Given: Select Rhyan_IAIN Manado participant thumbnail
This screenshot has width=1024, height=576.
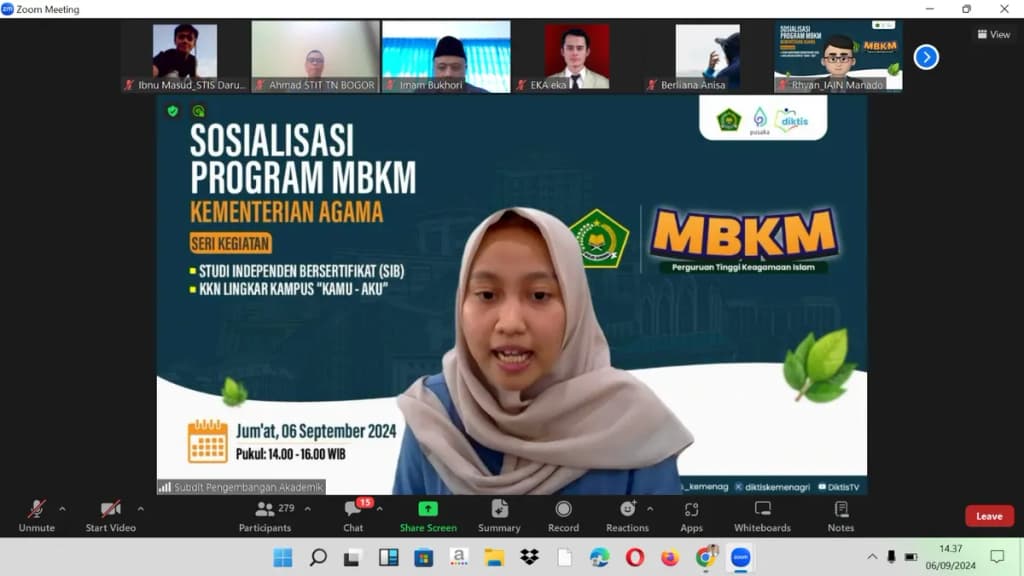Looking at the screenshot, I should tap(838, 57).
